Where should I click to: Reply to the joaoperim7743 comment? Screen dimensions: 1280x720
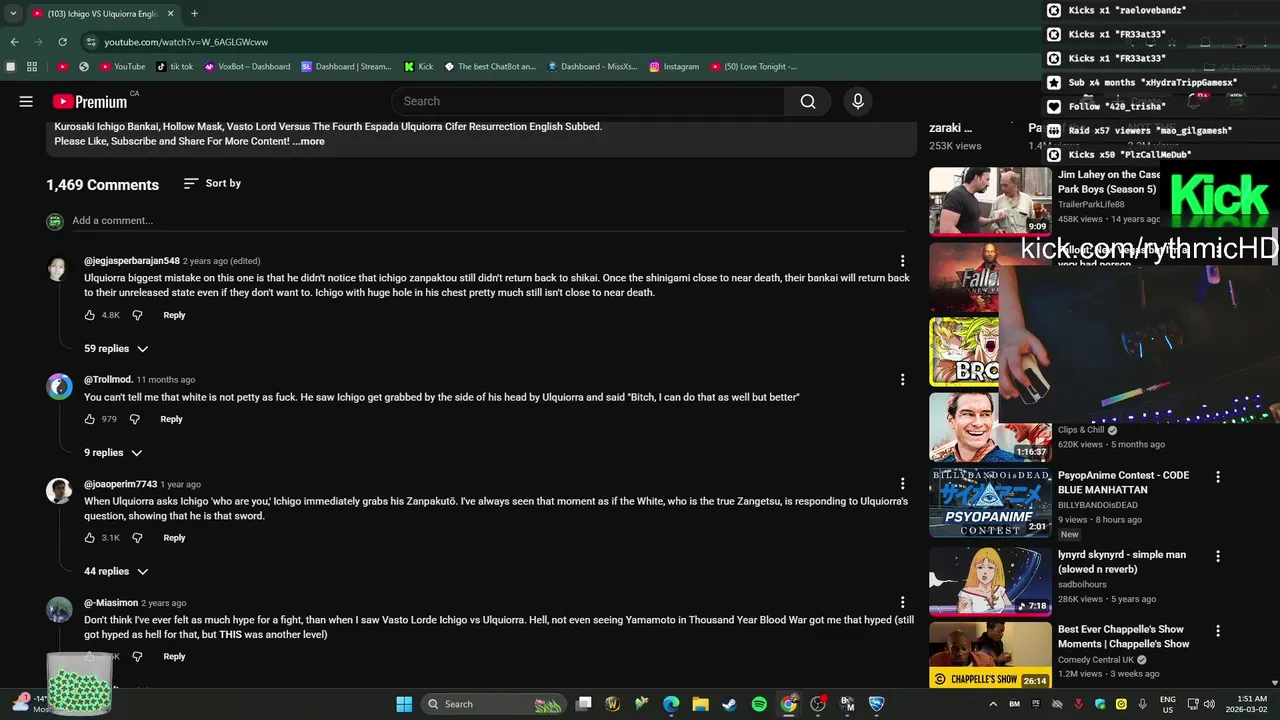coord(174,538)
